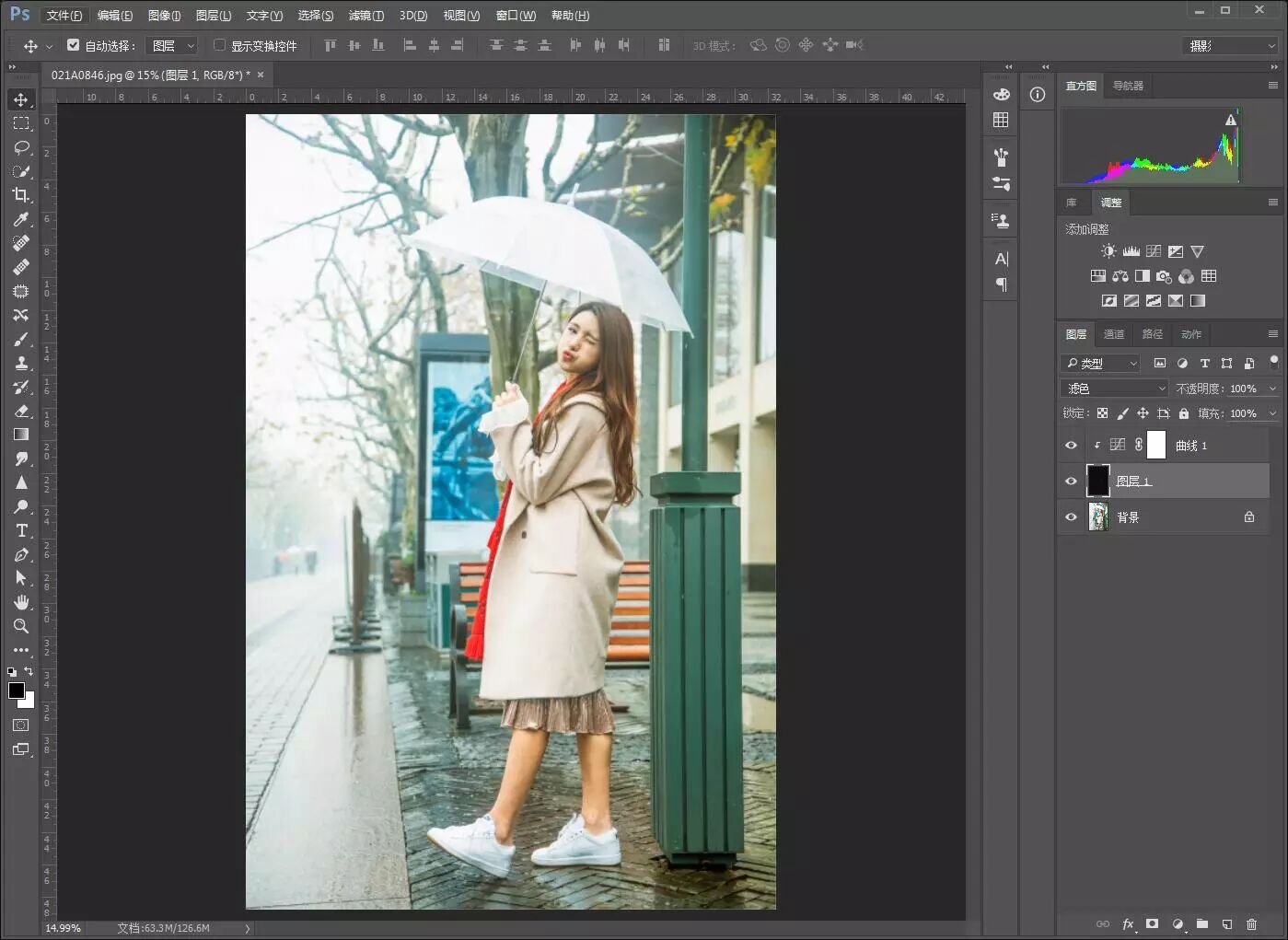Open the blend mode dropdown 滤色
1288x940 pixels.
(1115, 389)
